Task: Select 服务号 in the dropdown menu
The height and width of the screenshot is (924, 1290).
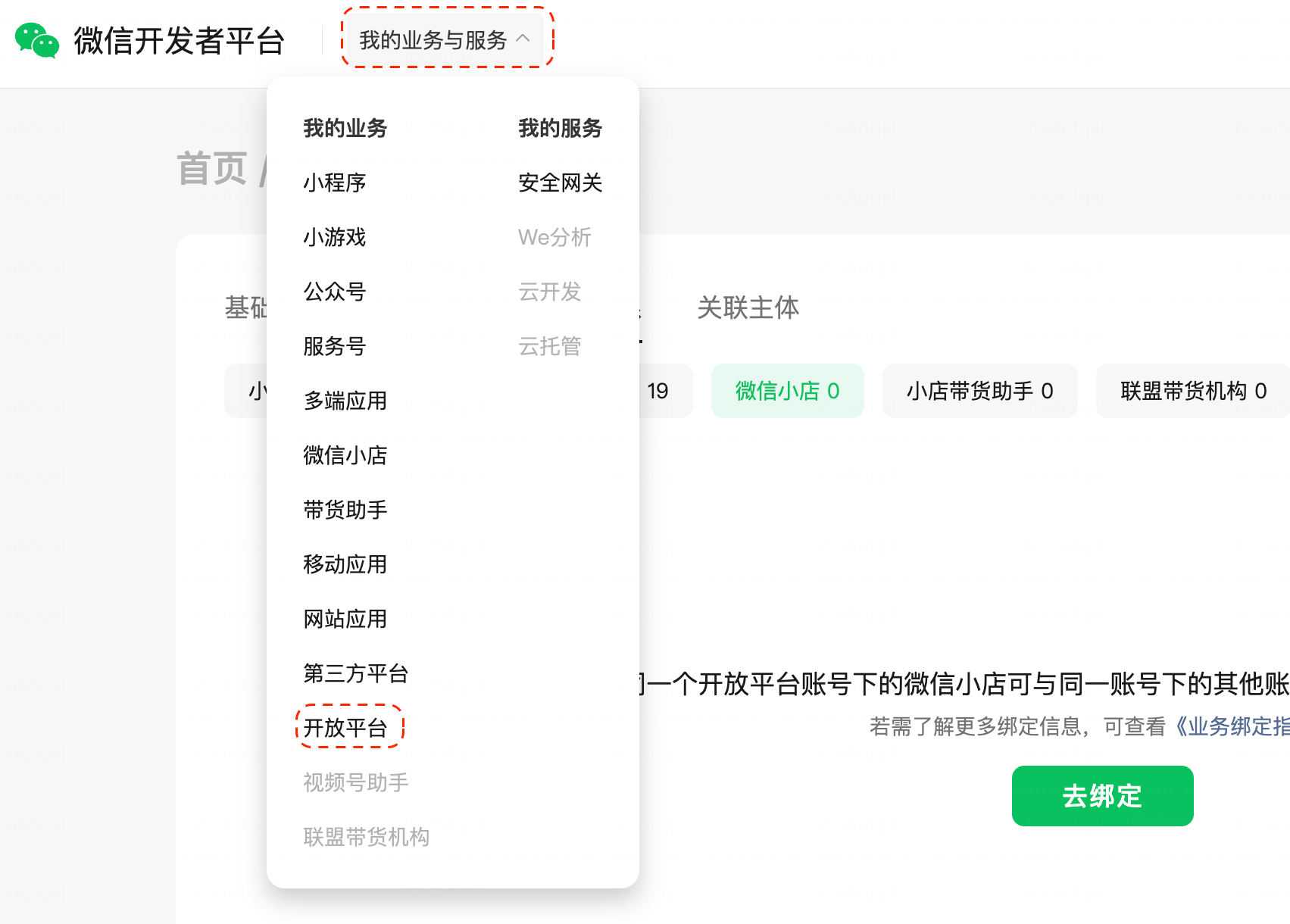Action: [x=334, y=346]
